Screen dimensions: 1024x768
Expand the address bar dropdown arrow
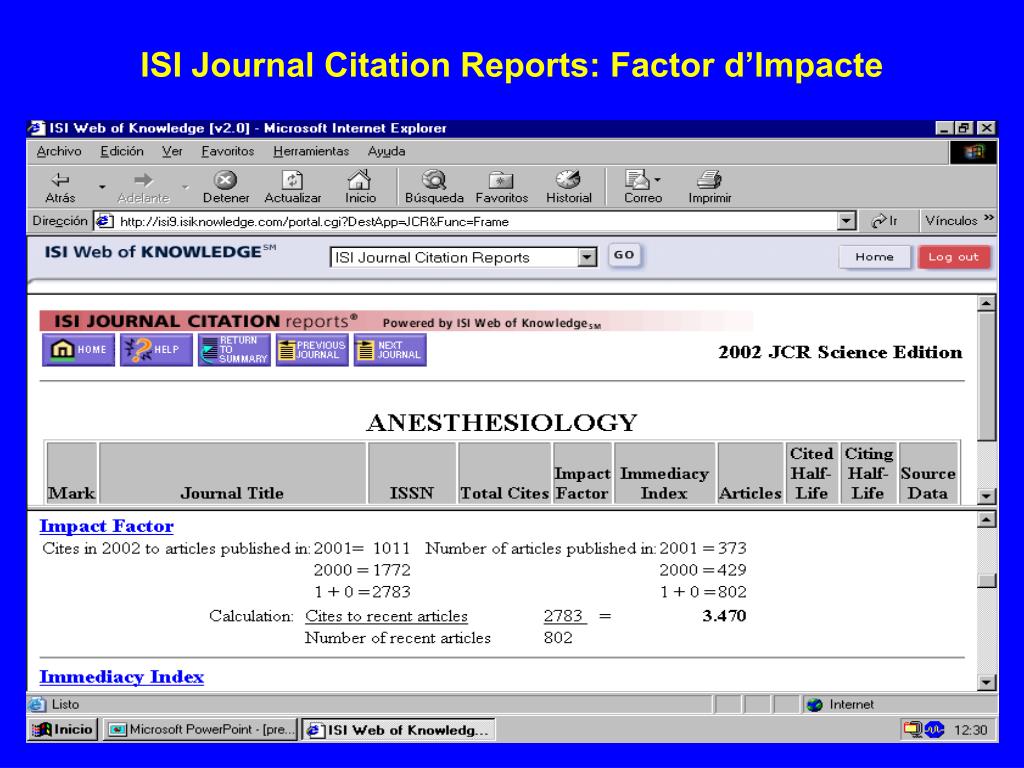click(846, 221)
